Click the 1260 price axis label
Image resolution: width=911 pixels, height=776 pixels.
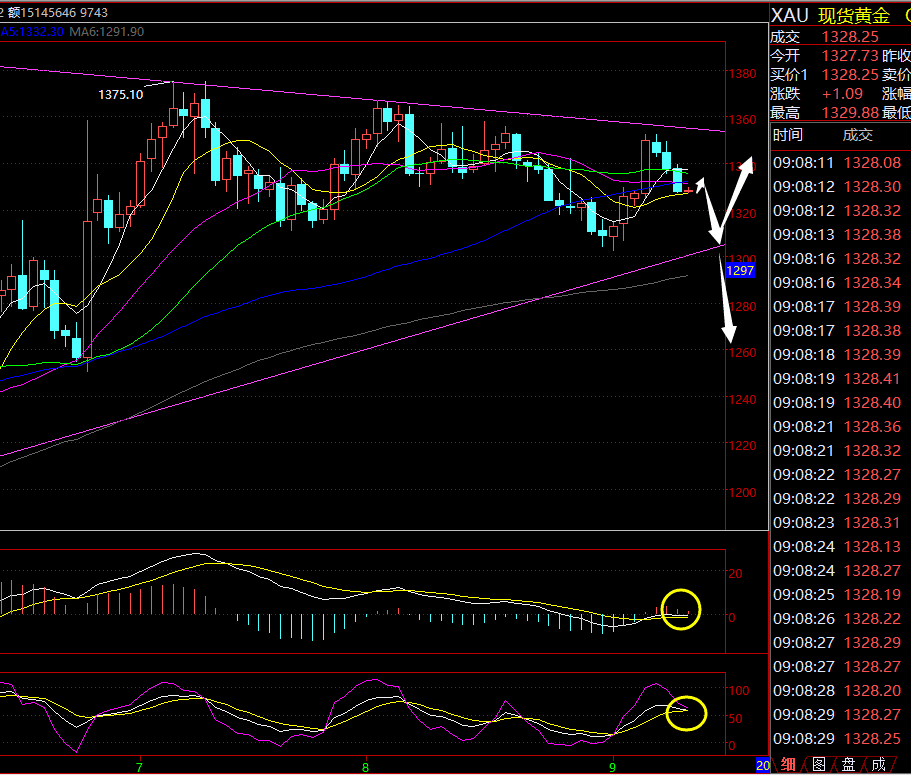click(743, 353)
